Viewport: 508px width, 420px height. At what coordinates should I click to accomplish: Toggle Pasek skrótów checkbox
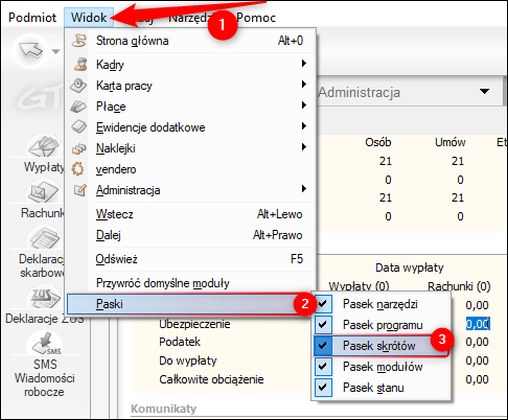(x=323, y=346)
